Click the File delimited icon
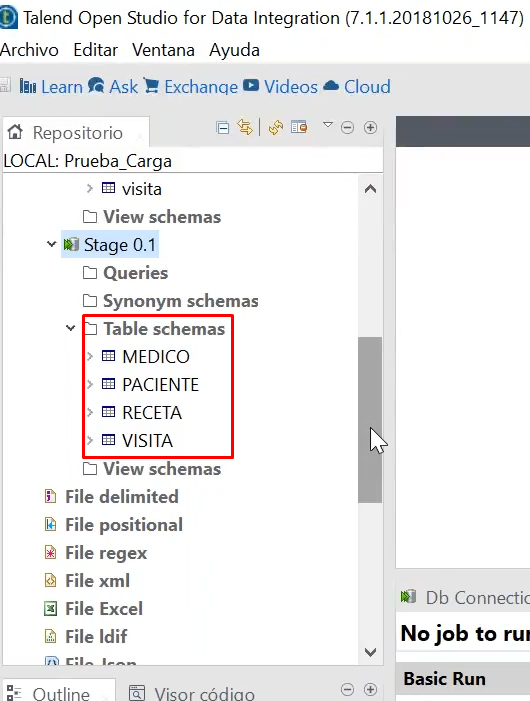This screenshot has height=701, width=530. pos(50,496)
